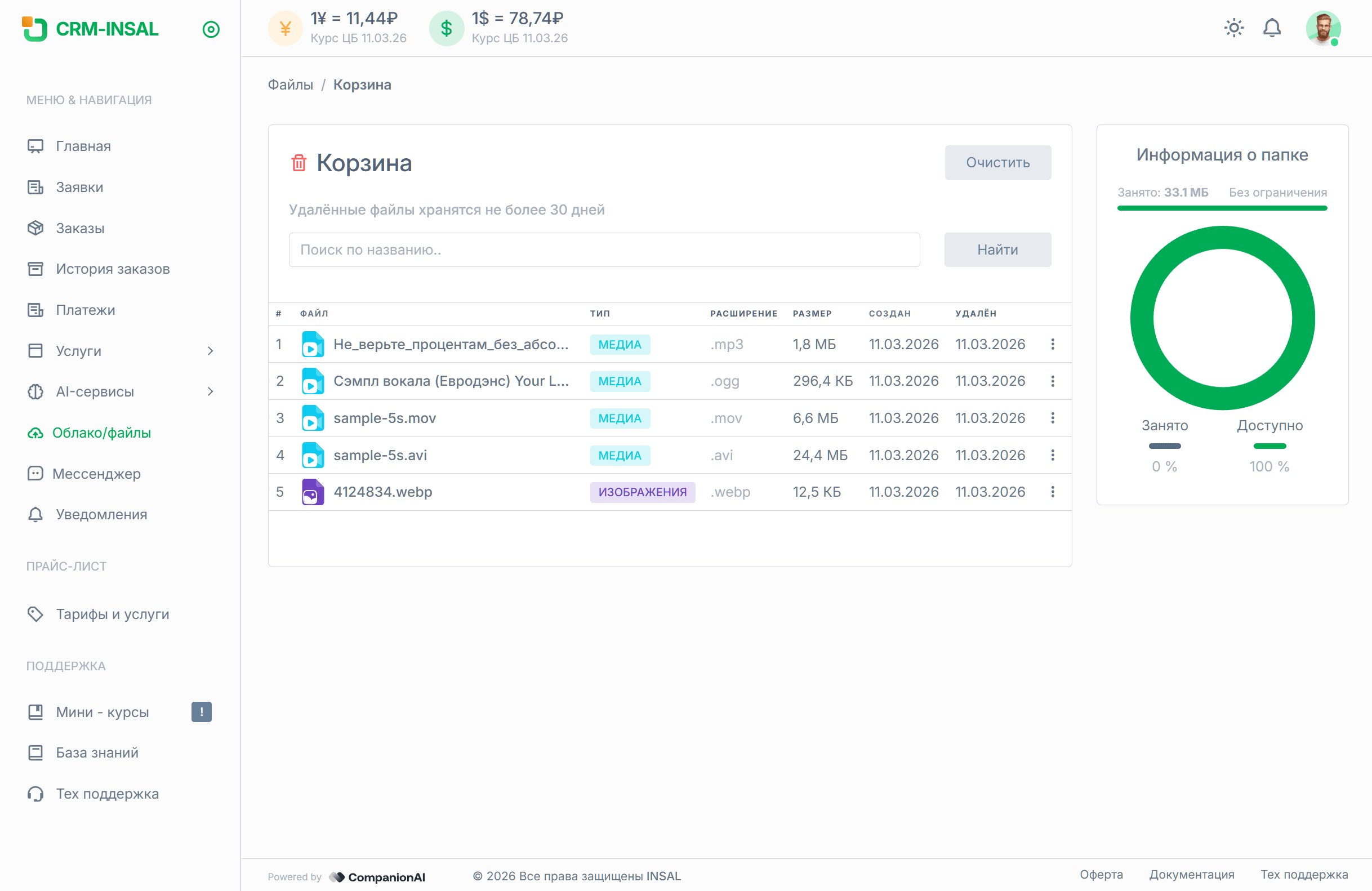Click the Найти search button
This screenshot has height=891, width=1372.
point(997,250)
